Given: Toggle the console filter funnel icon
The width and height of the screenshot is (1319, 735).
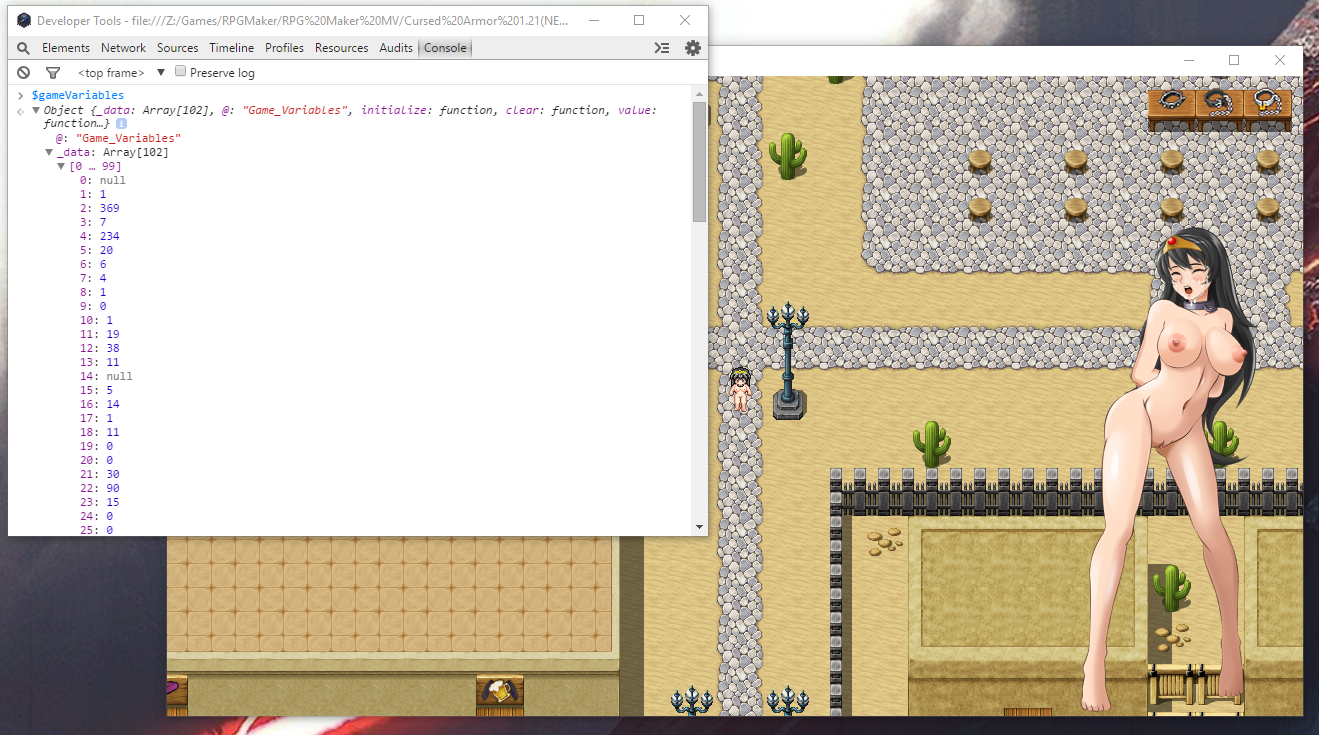Looking at the screenshot, I should (53, 73).
